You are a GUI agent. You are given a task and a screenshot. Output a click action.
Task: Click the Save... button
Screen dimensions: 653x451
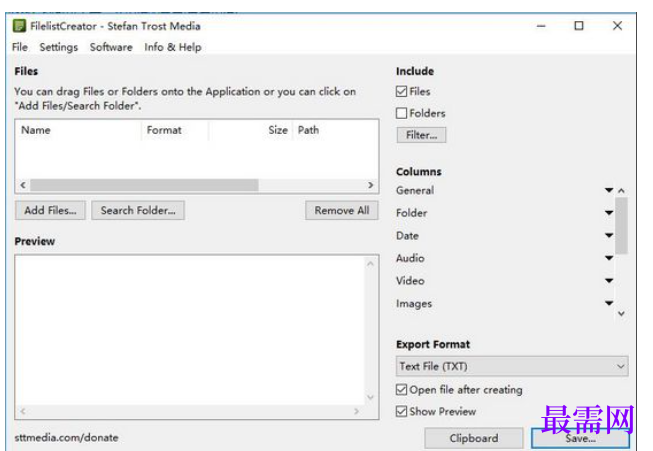pyautogui.click(x=581, y=438)
